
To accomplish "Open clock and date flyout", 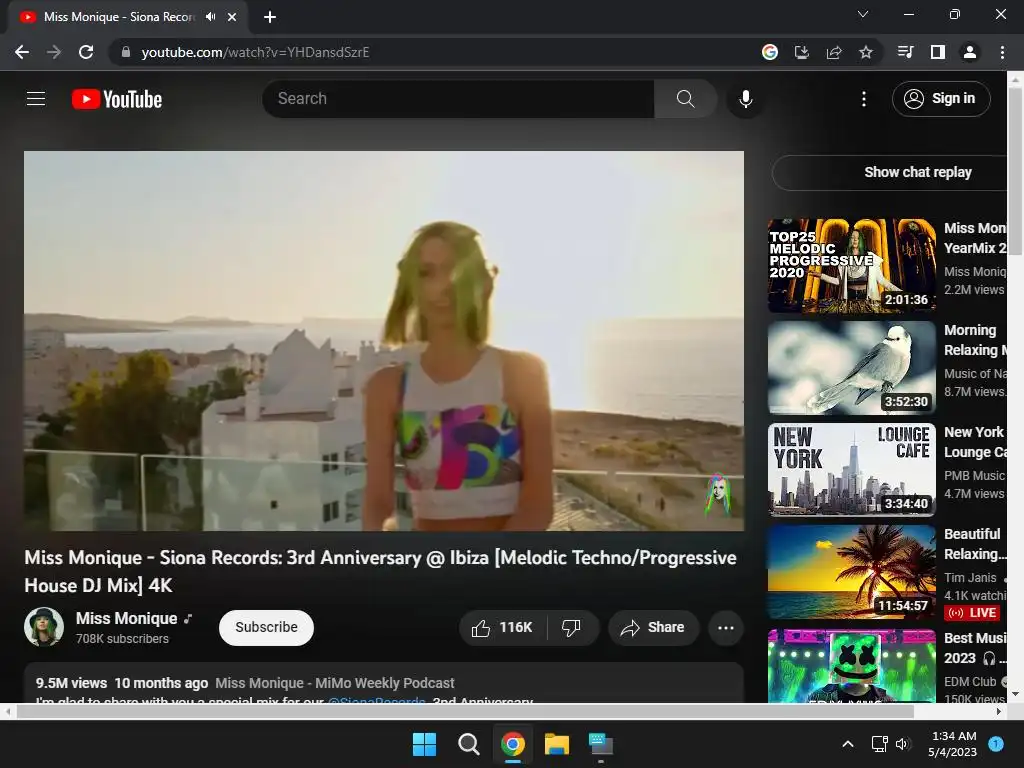I will pyautogui.click(x=953, y=744).
